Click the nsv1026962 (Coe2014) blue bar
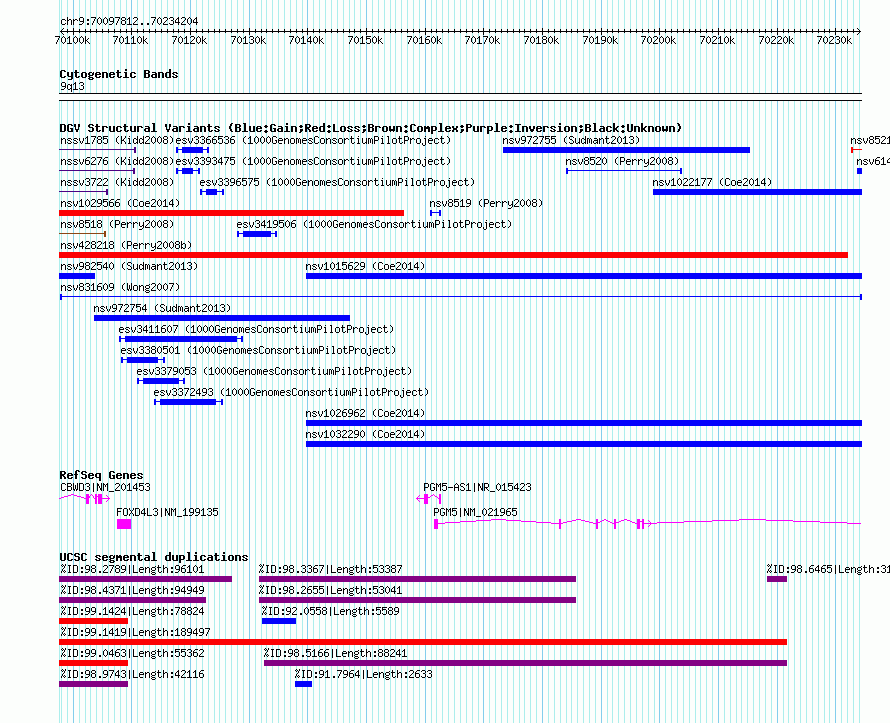This screenshot has width=890, height=723. 584,423
